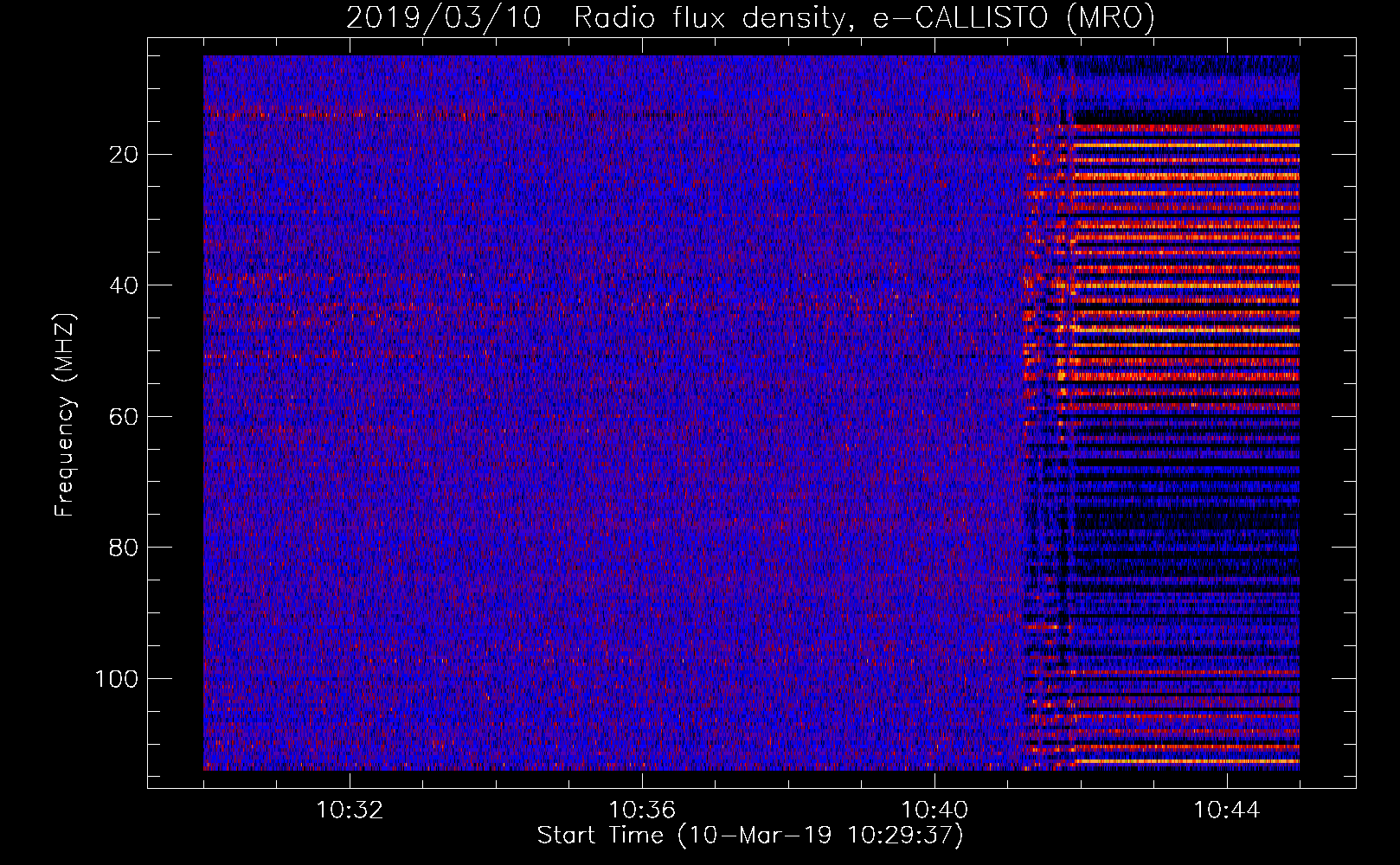This screenshot has height=865, width=1400.
Task: Click the 10:44 time tick label
Action: coord(1227,811)
